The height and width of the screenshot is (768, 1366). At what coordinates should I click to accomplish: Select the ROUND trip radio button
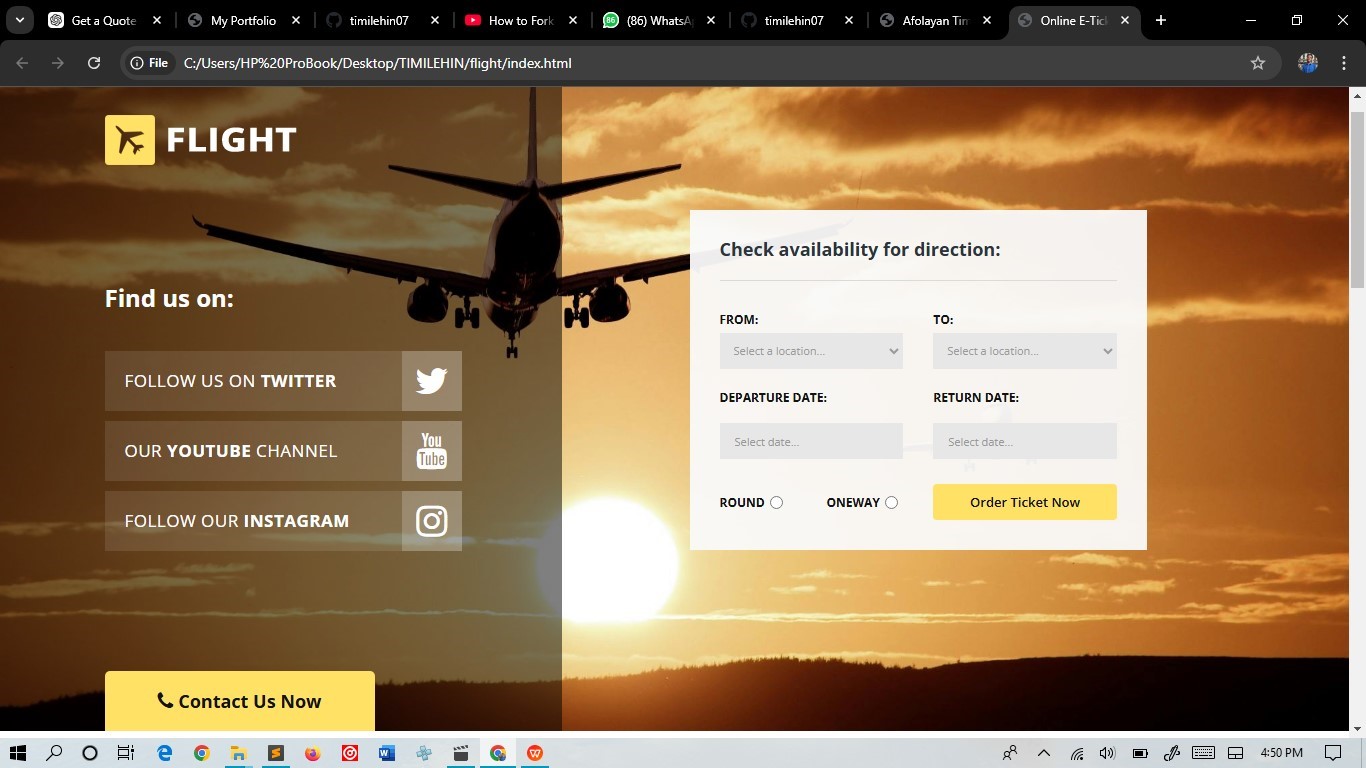tap(777, 503)
